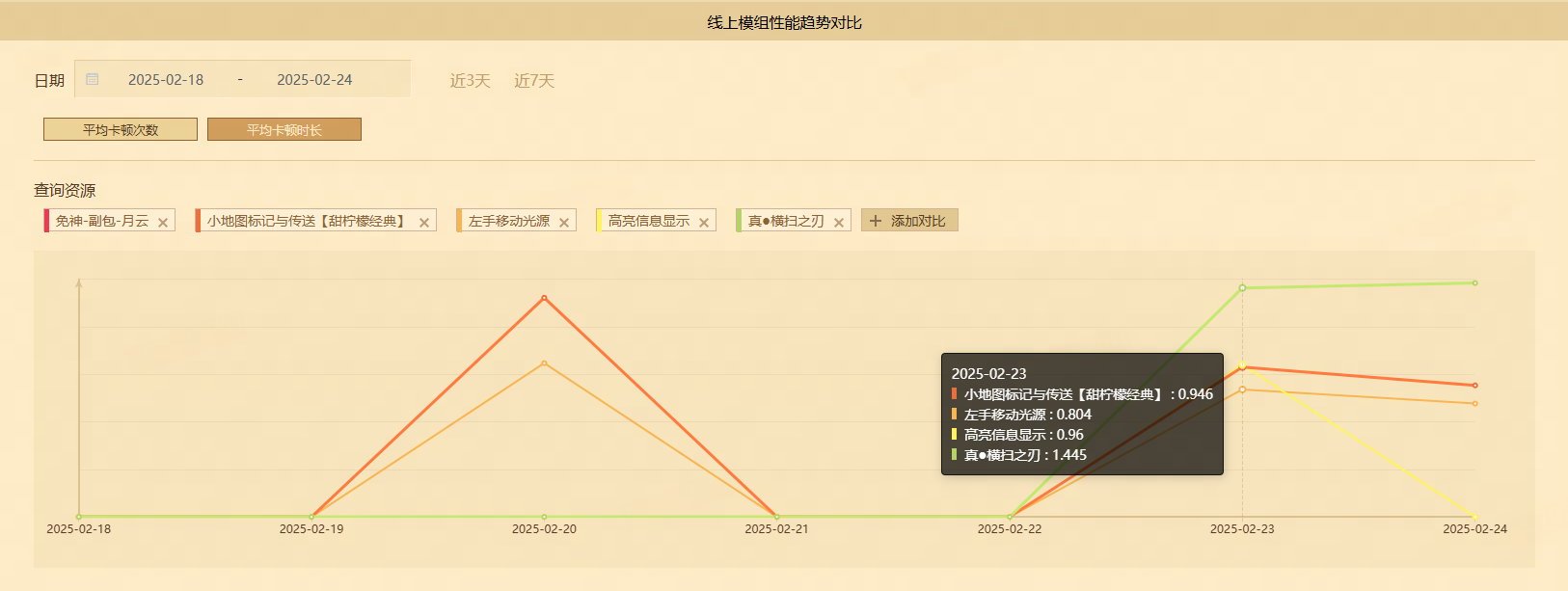Select the 近7天 quick range

tap(534, 80)
